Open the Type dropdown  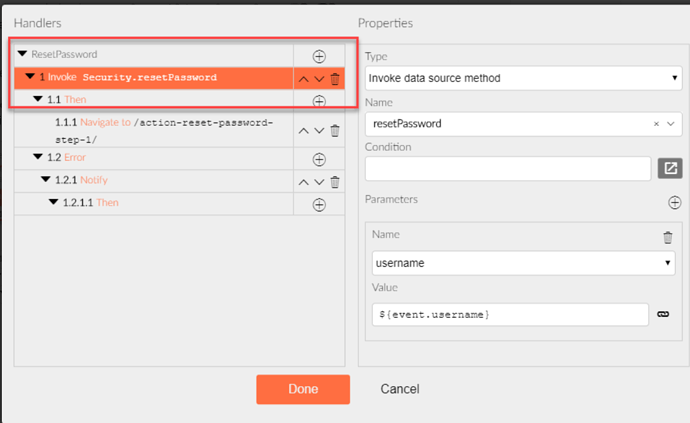tap(523, 78)
